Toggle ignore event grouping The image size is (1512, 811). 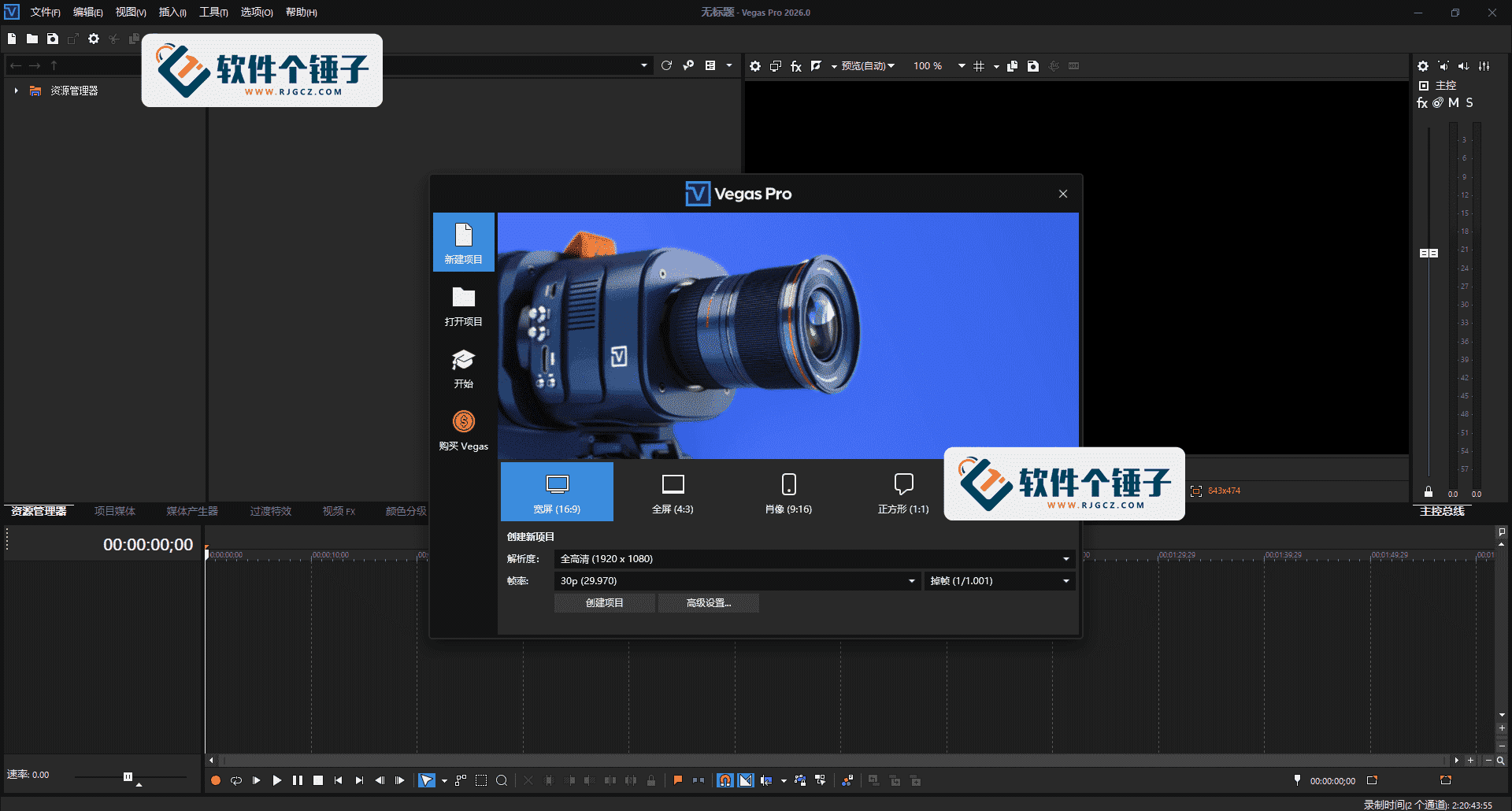821,780
